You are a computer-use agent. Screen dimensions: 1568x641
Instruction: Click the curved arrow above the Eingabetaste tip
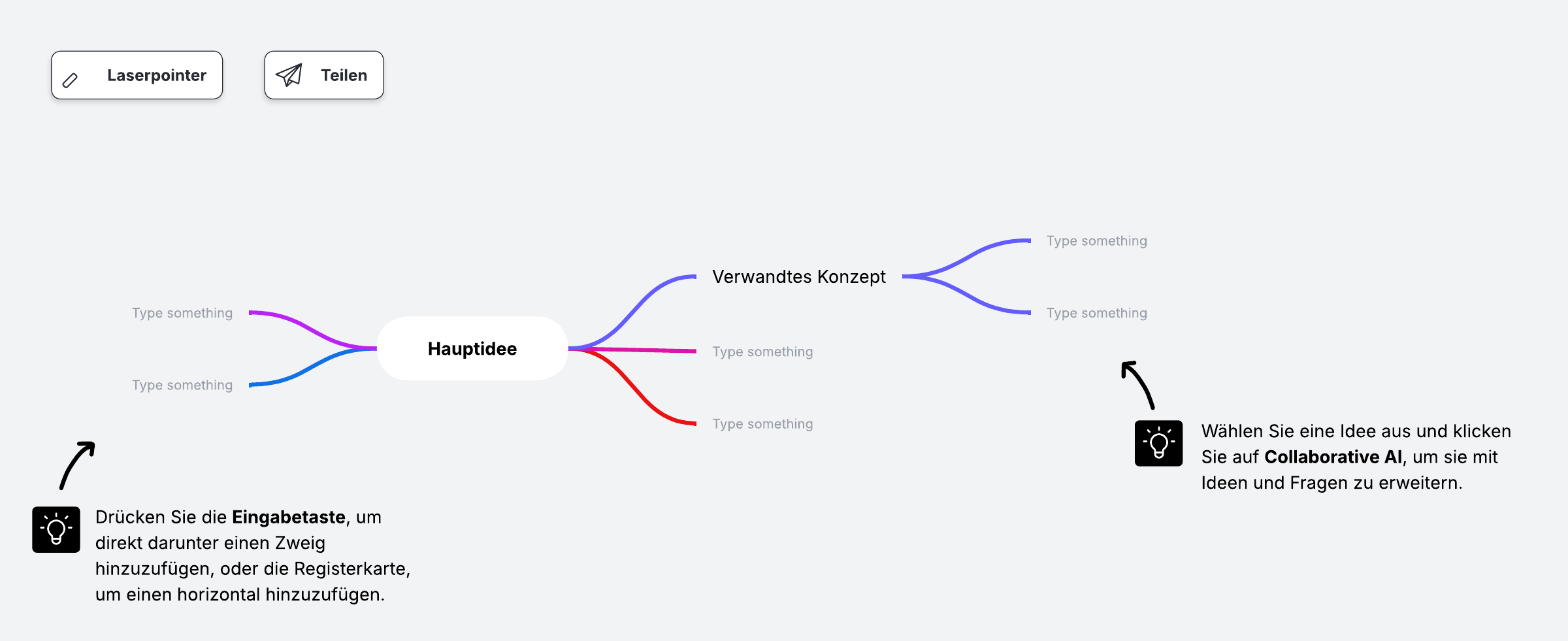tap(77, 465)
